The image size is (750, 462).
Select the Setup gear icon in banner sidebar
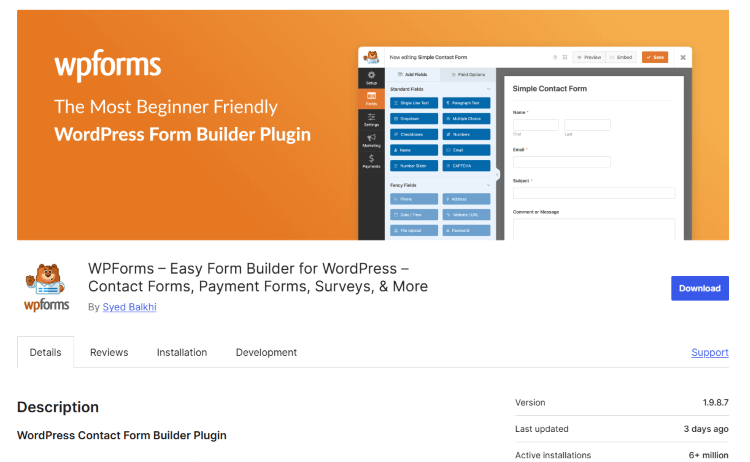[x=371, y=77]
